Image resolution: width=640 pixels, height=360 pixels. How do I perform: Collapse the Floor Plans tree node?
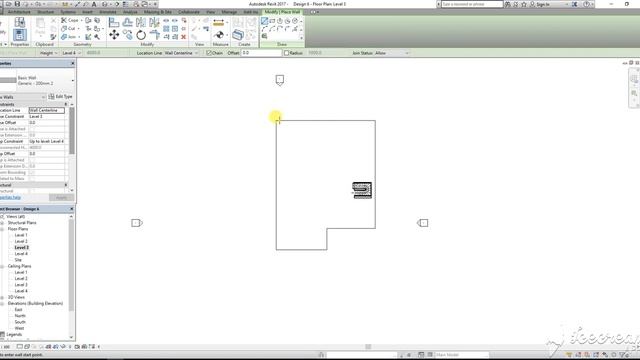tap(2, 229)
